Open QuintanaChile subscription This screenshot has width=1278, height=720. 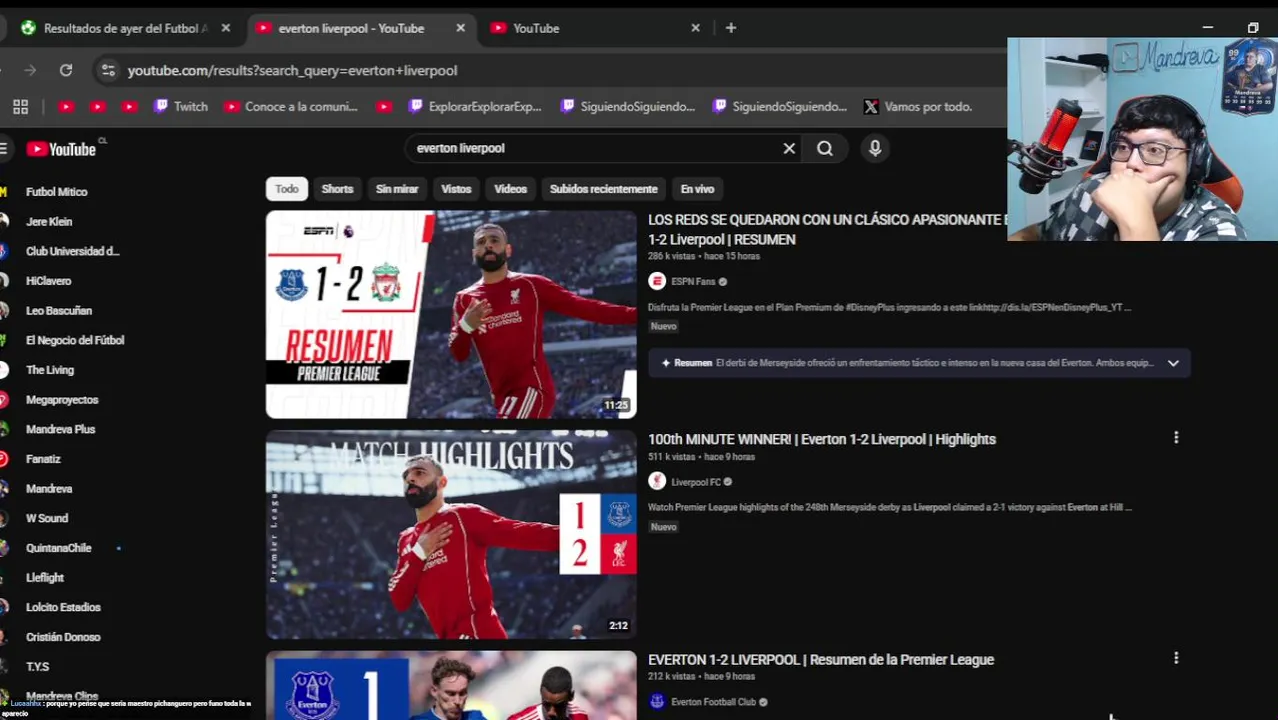[x=58, y=548]
